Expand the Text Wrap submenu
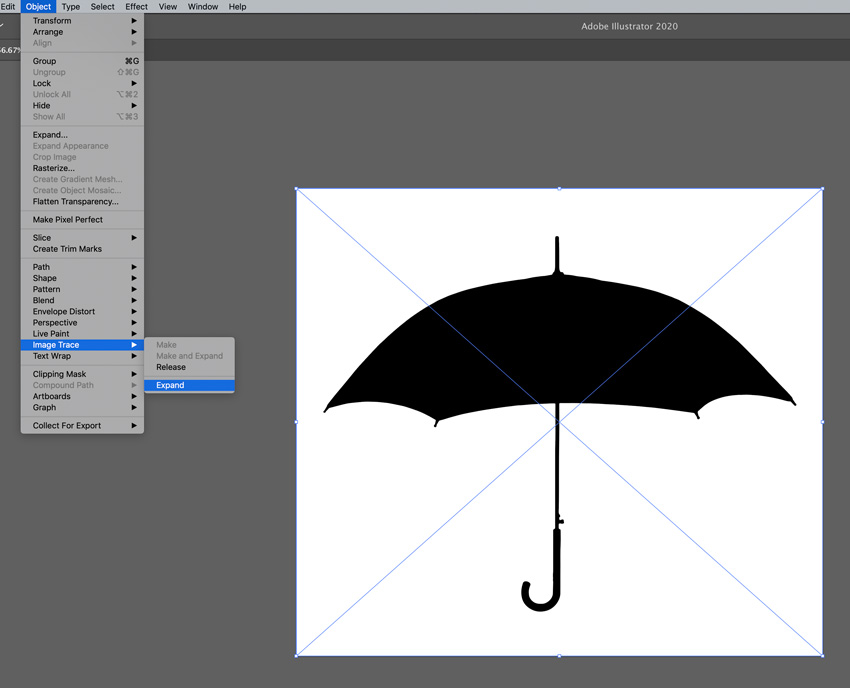This screenshot has width=850, height=688. [x=51, y=355]
